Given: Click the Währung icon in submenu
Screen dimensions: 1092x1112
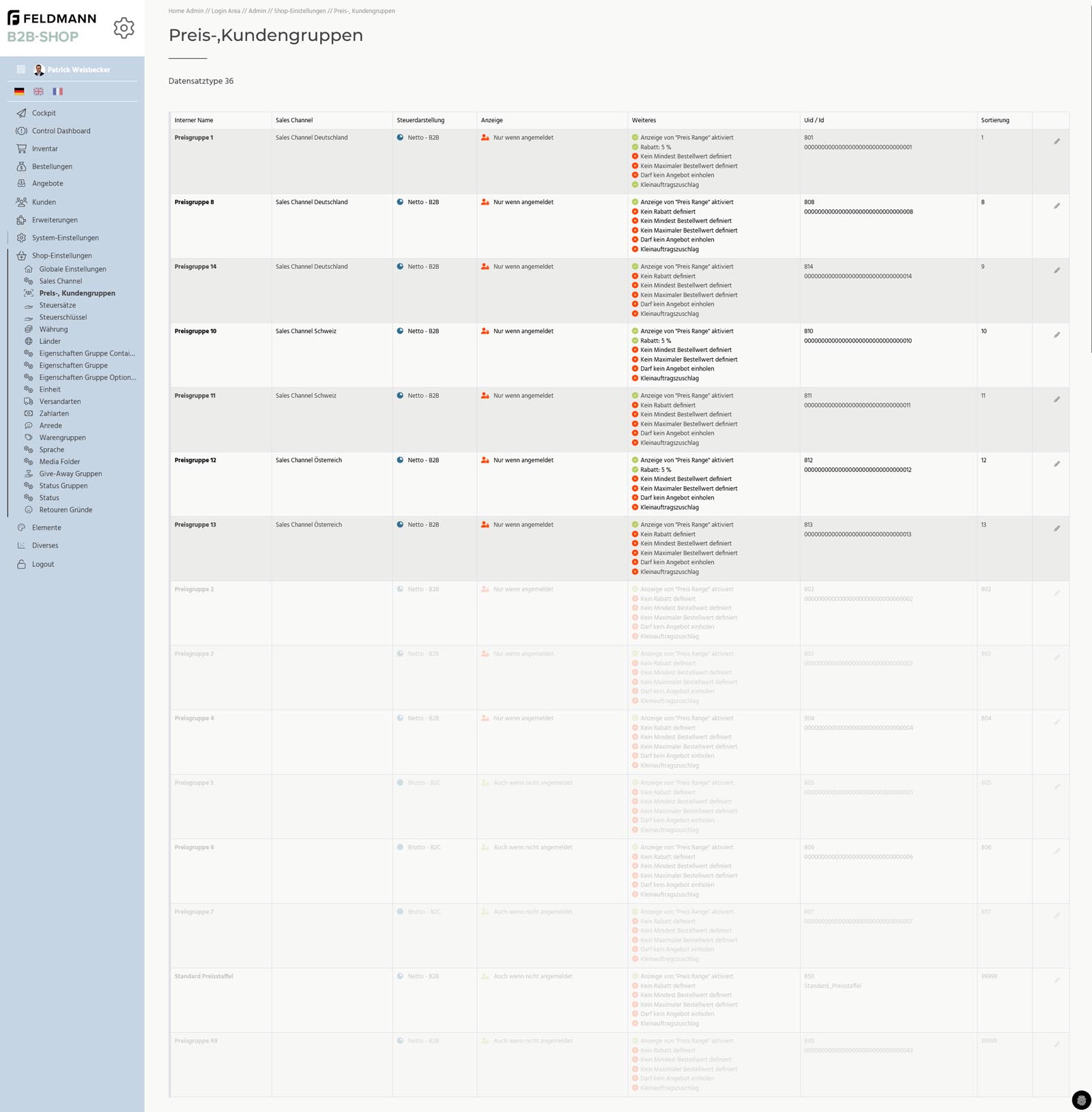Looking at the screenshot, I should (29, 330).
